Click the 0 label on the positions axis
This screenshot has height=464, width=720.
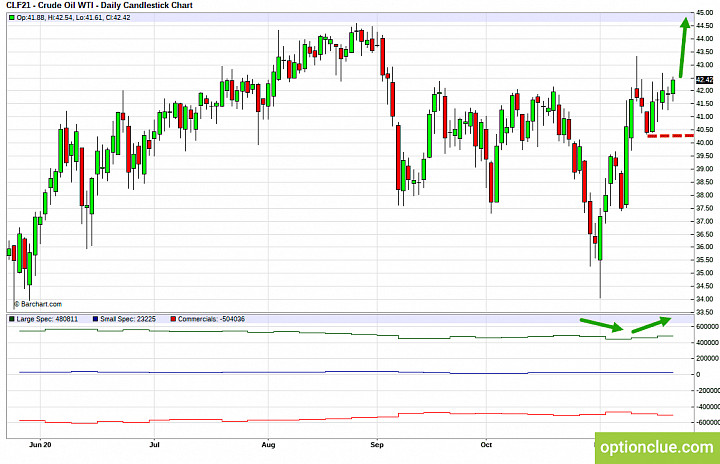pyautogui.click(x=698, y=374)
